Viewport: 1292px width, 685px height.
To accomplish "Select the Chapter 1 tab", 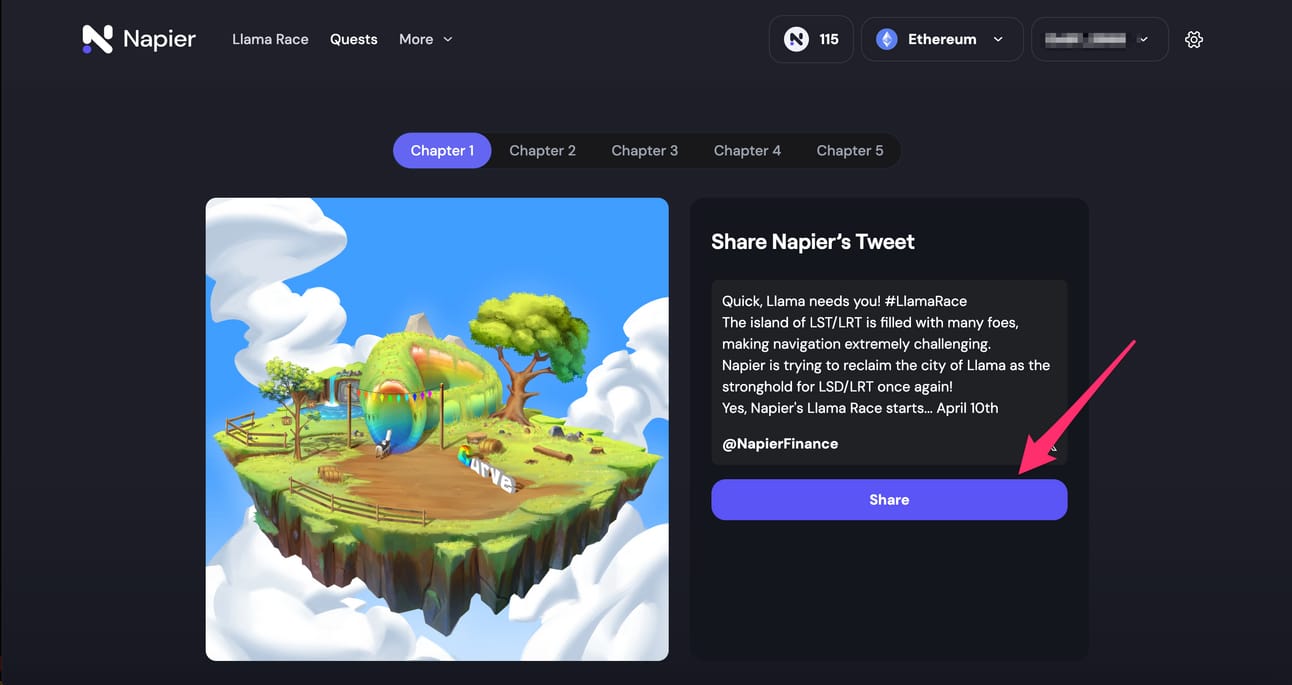I will tap(442, 150).
